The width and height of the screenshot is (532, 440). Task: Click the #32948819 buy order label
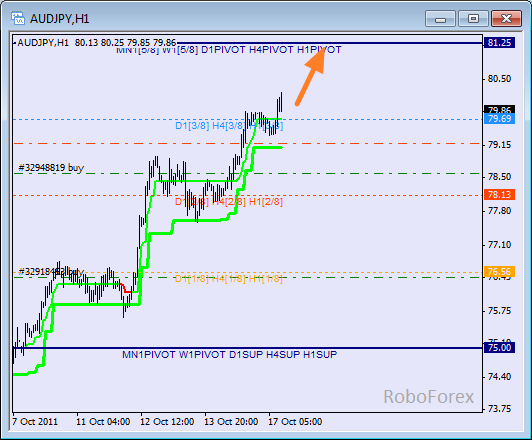coord(51,168)
